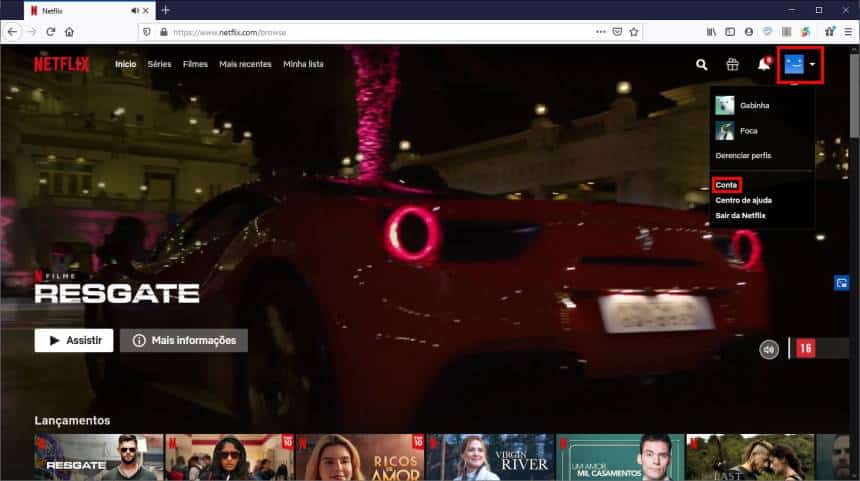860x481 pixels.
Task: Bookmark this page with the star
Action: pyautogui.click(x=634, y=32)
